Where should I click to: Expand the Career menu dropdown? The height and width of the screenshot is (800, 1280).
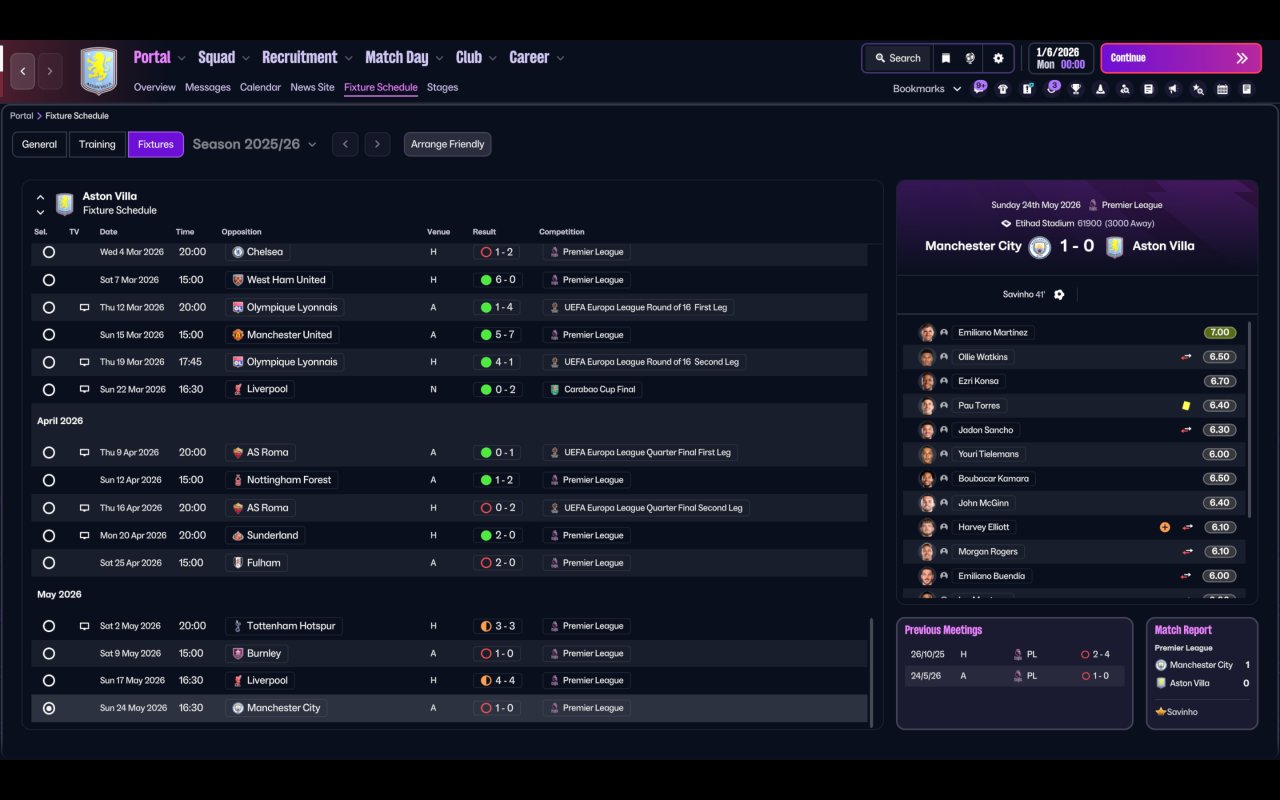560,58
